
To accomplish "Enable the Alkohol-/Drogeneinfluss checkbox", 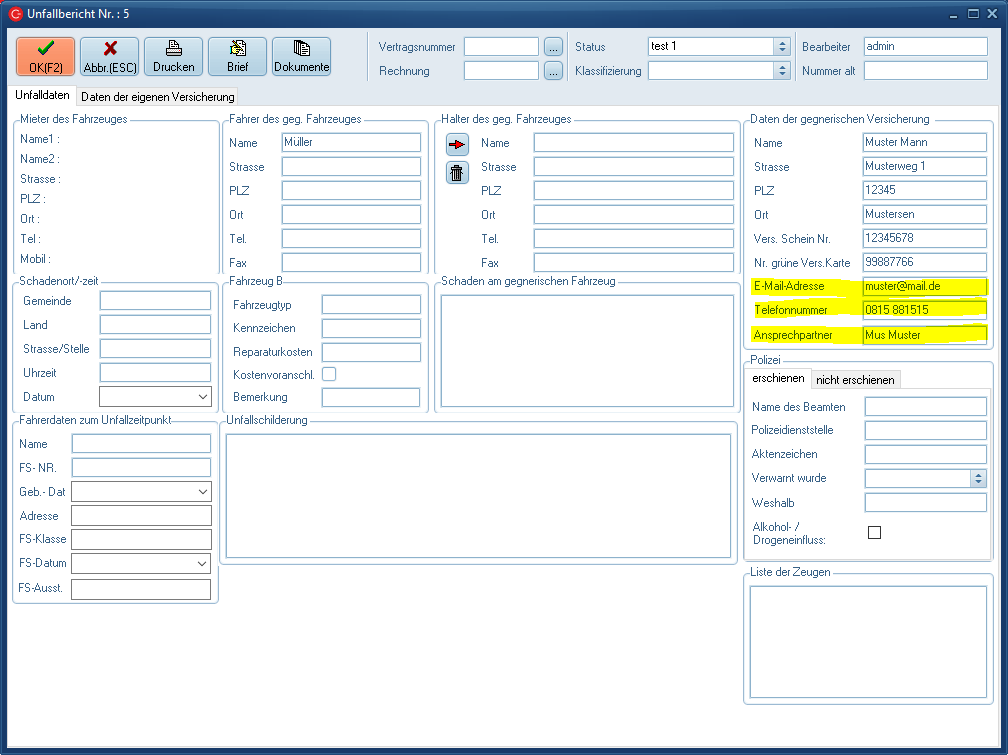I will (x=874, y=532).
